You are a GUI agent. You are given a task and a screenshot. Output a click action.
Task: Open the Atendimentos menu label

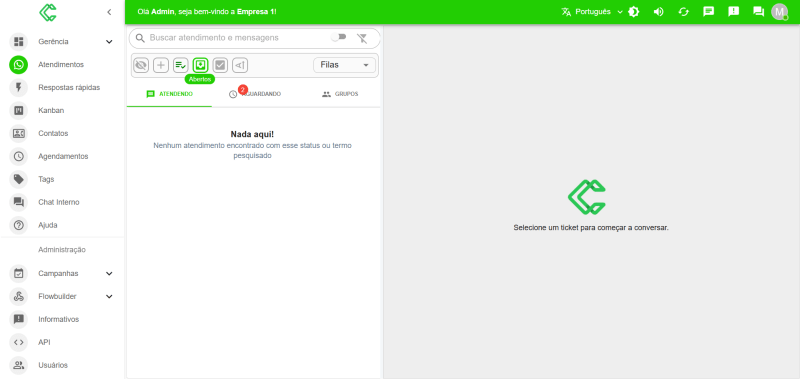point(61,65)
